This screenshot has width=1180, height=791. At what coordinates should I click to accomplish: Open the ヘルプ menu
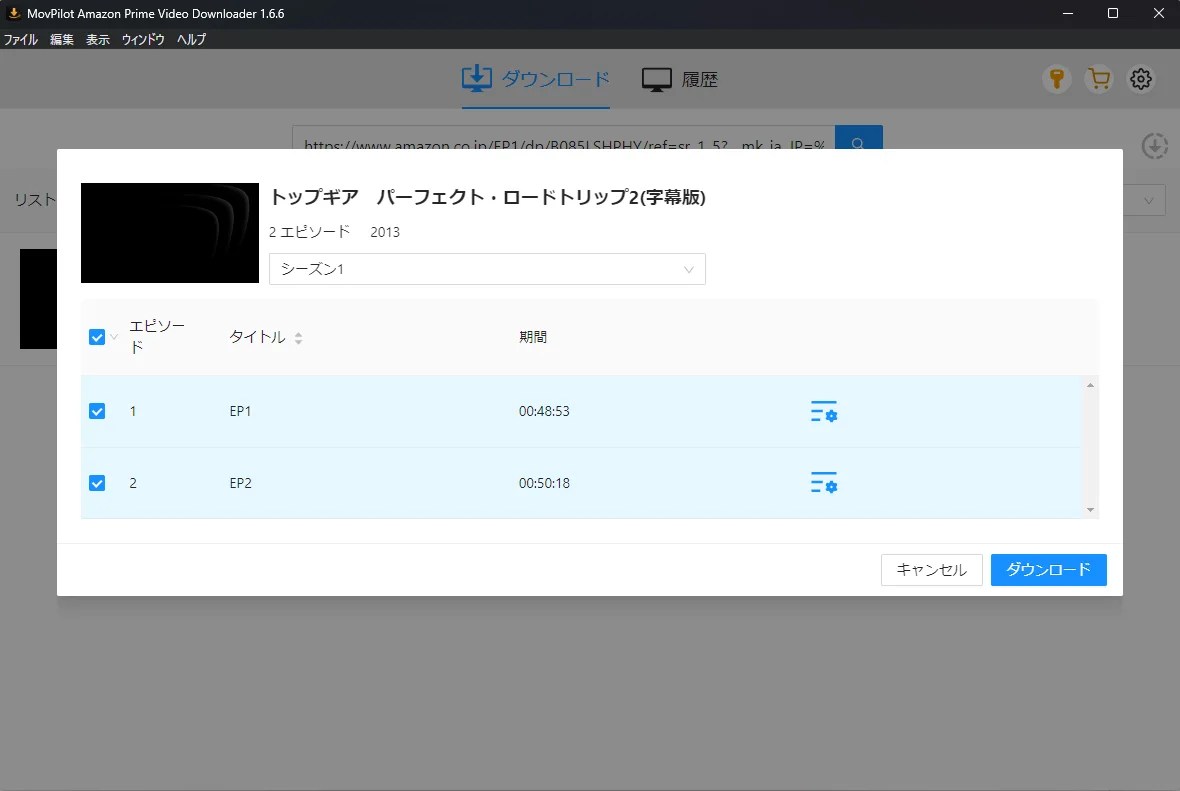tap(191, 40)
